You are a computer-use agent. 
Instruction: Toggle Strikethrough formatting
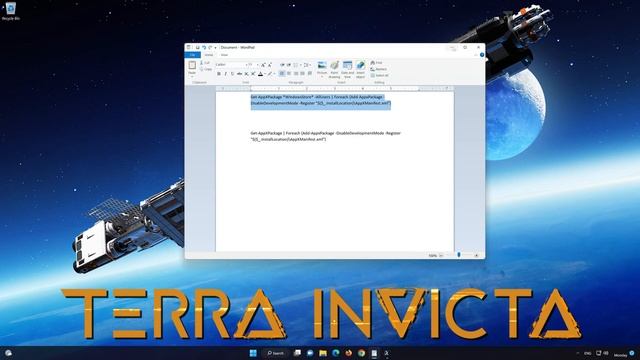pyautogui.click(x=239, y=74)
